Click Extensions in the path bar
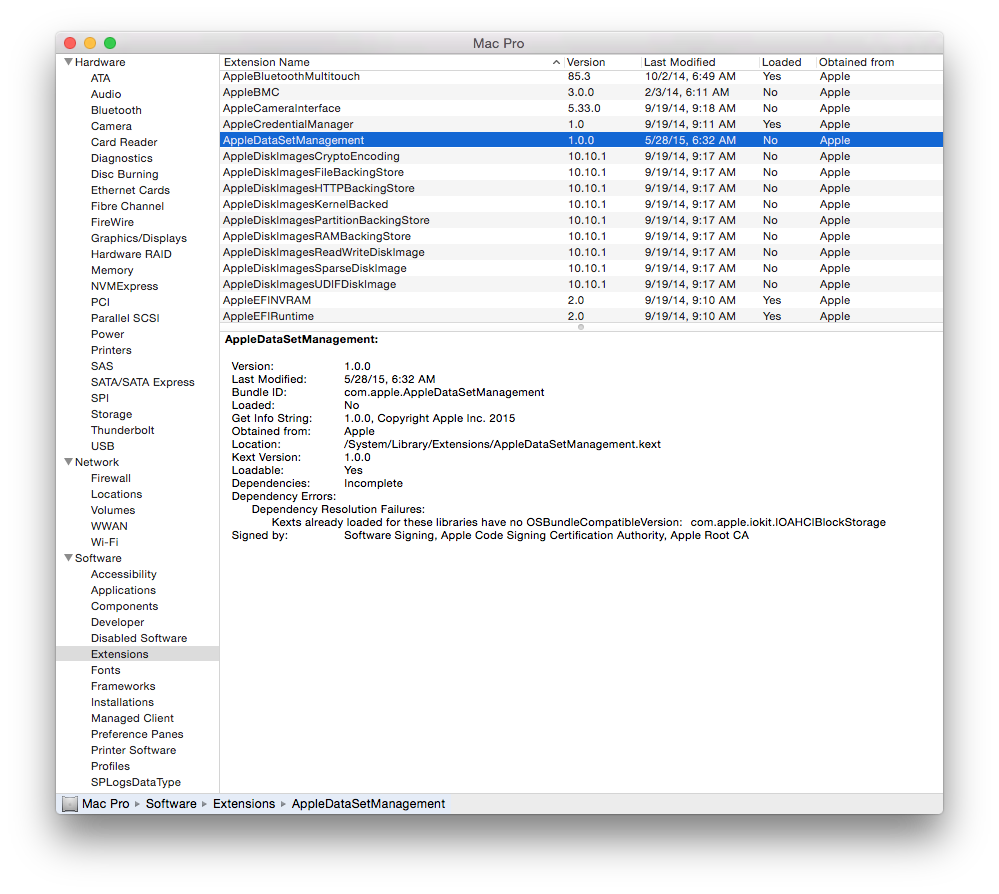The image size is (999, 894). pos(244,804)
